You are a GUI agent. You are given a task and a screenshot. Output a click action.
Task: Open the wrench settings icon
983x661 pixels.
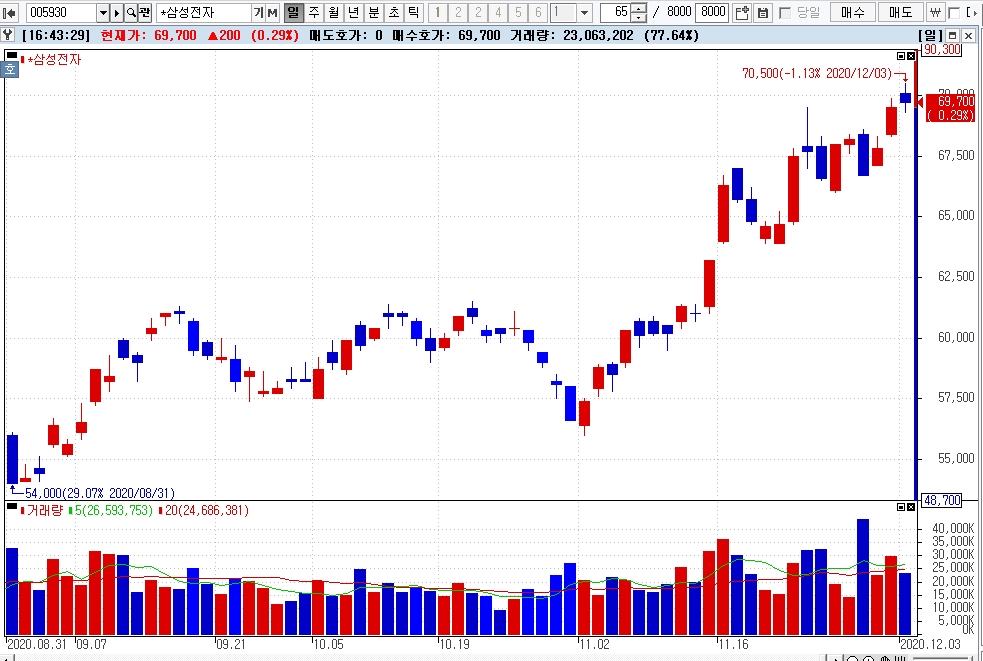click(x=8, y=35)
